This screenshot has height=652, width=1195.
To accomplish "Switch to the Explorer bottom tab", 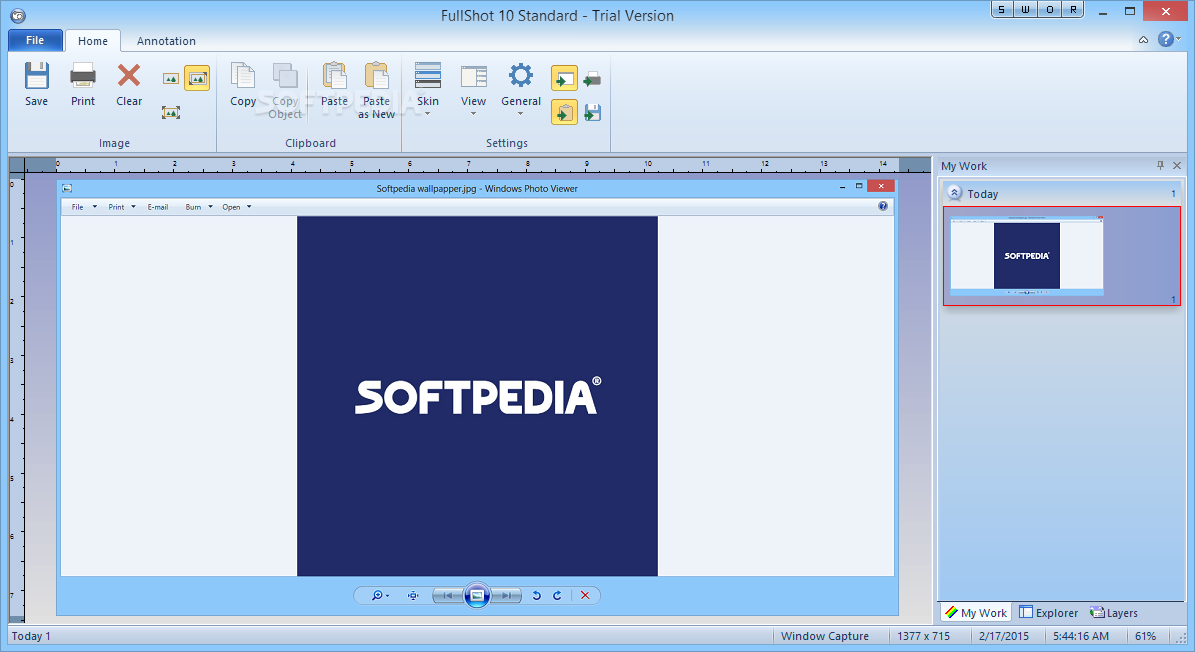I will click(x=1049, y=612).
